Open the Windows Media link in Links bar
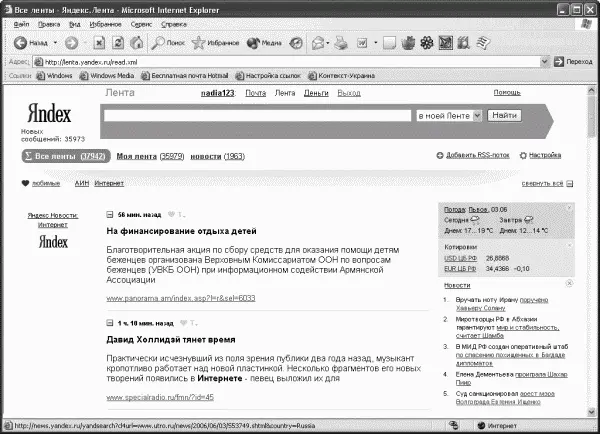 [x=107, y=76]
